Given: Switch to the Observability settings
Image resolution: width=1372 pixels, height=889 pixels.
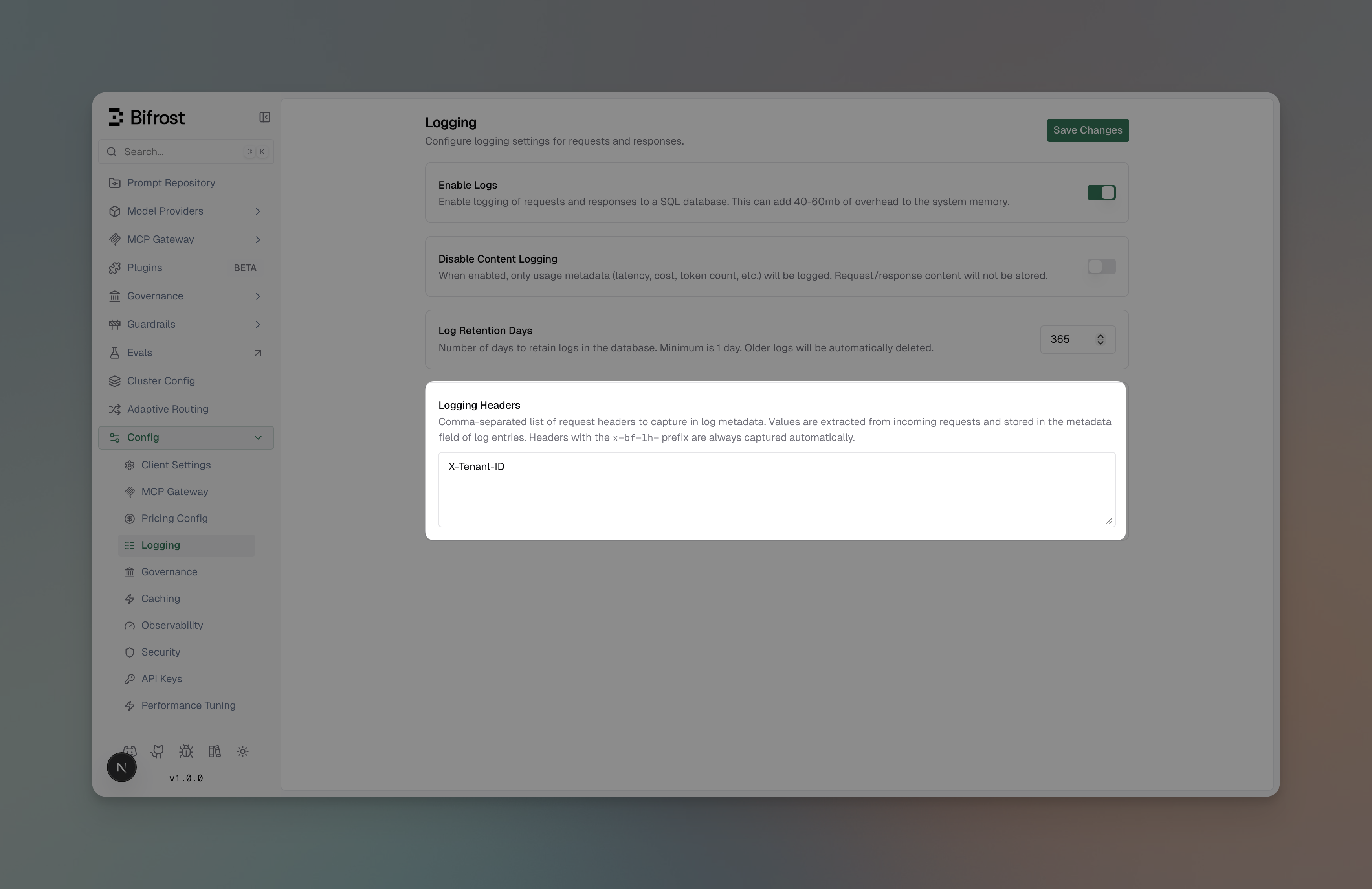Looking at the screenshot, I should pyautogui.click(x=172, y=625).
